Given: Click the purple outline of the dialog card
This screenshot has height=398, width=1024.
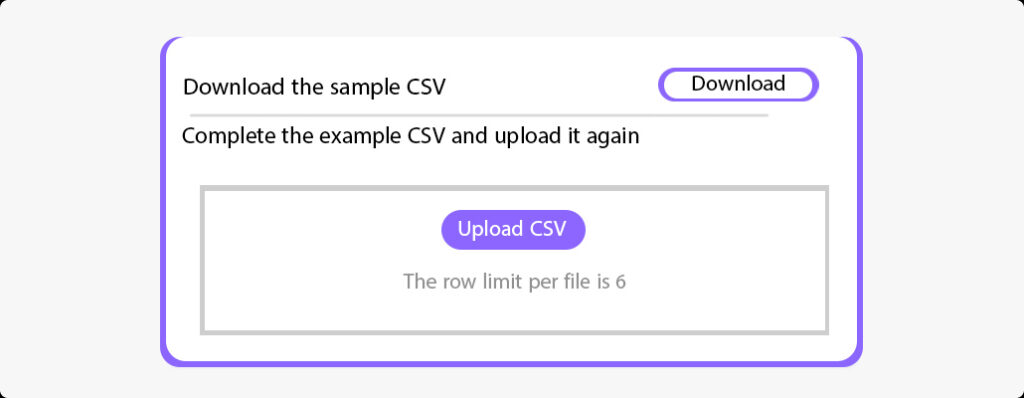Looking at the screenshot, I should (163, 196).
